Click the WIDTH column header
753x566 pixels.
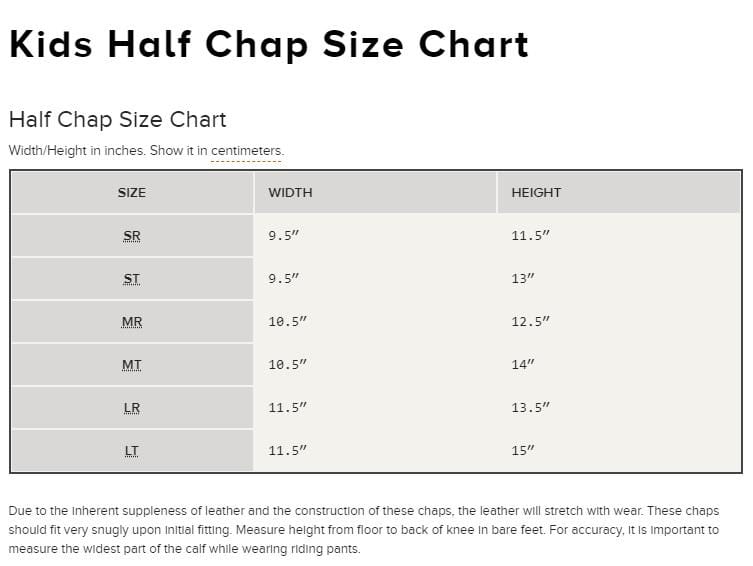[x=290, y=192]
